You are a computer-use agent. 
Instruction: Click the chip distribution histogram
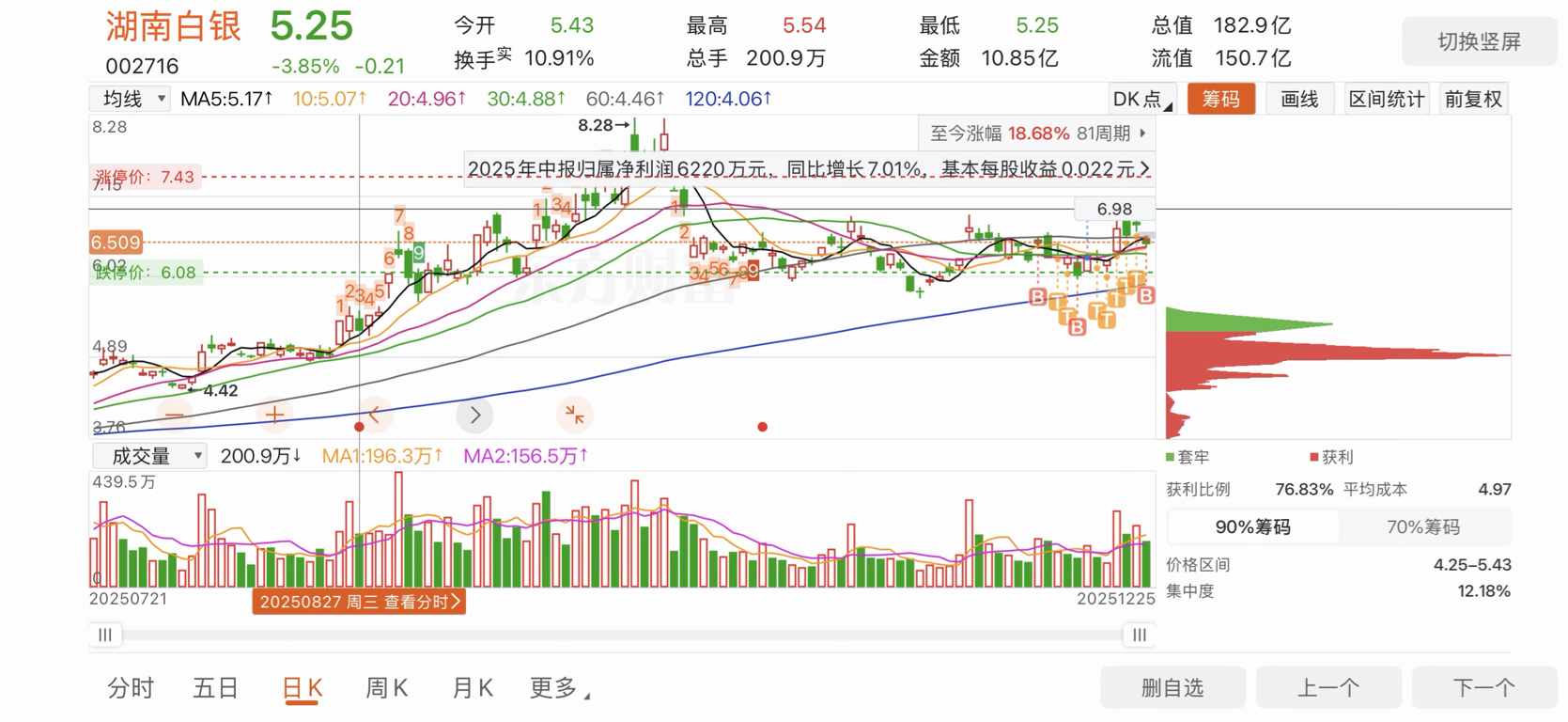pyautogui.click(x=1338, y=371)
